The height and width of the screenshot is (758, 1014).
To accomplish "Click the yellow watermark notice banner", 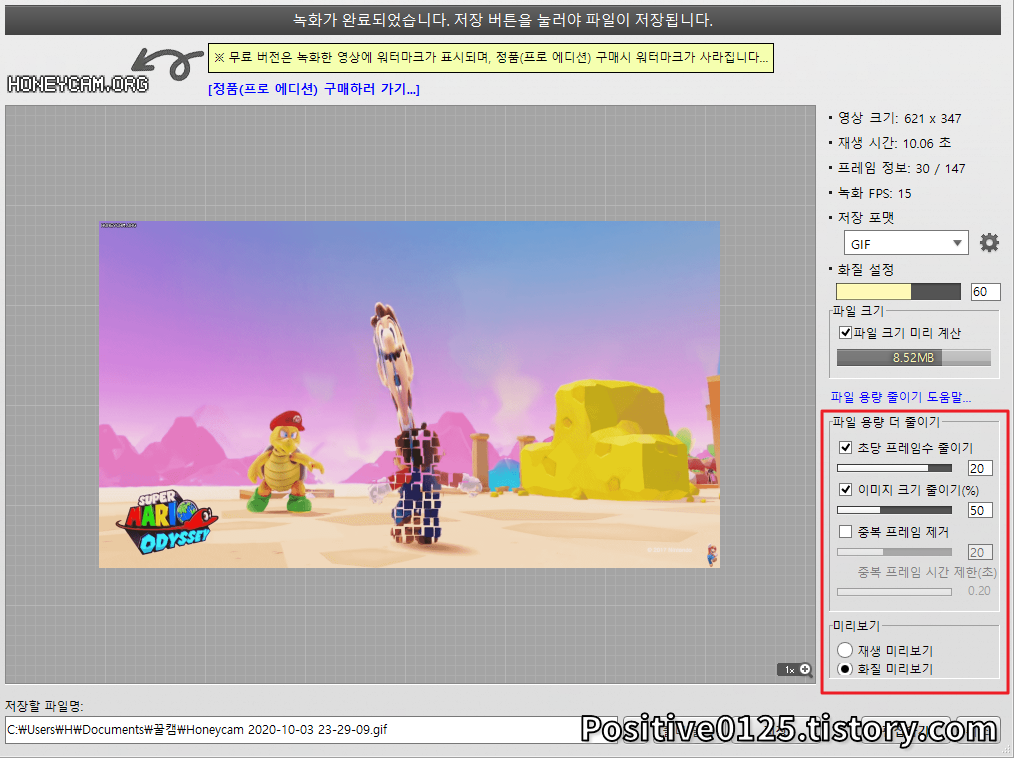I will click(x=491, y=58).
